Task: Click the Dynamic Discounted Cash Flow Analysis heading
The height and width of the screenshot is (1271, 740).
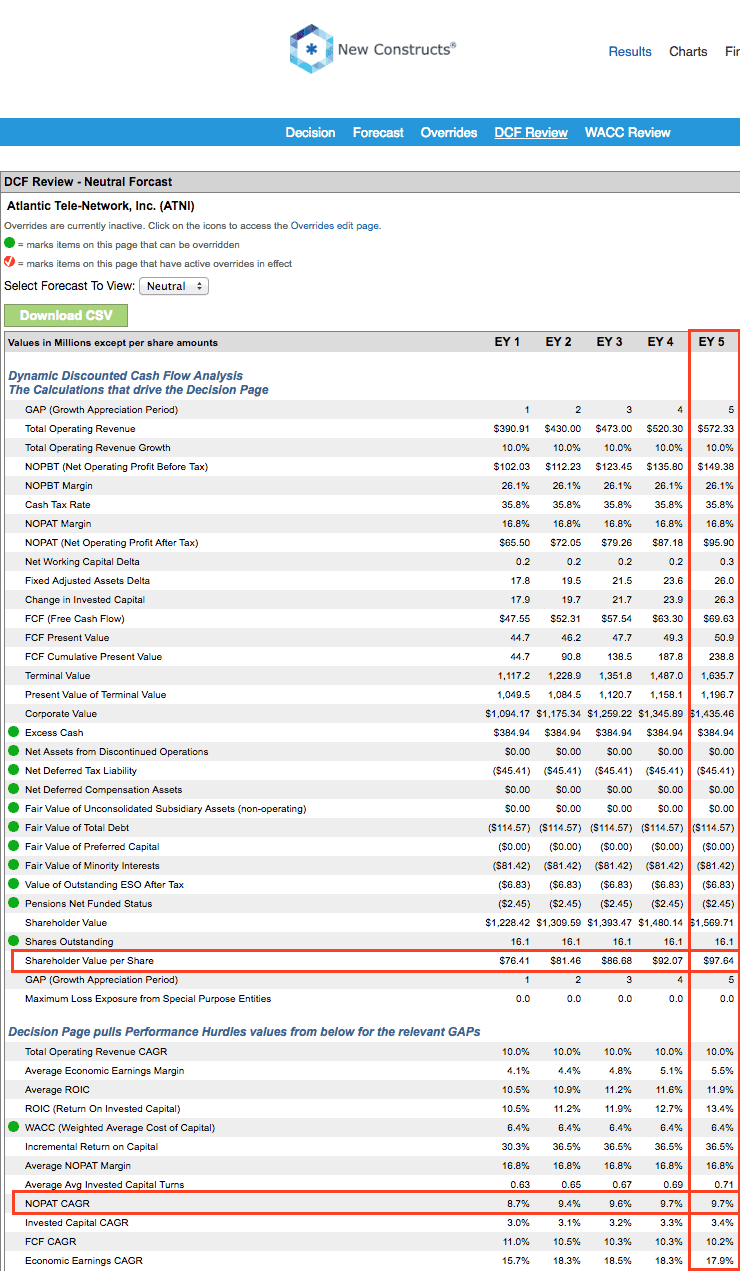Action: click(125, 376)
